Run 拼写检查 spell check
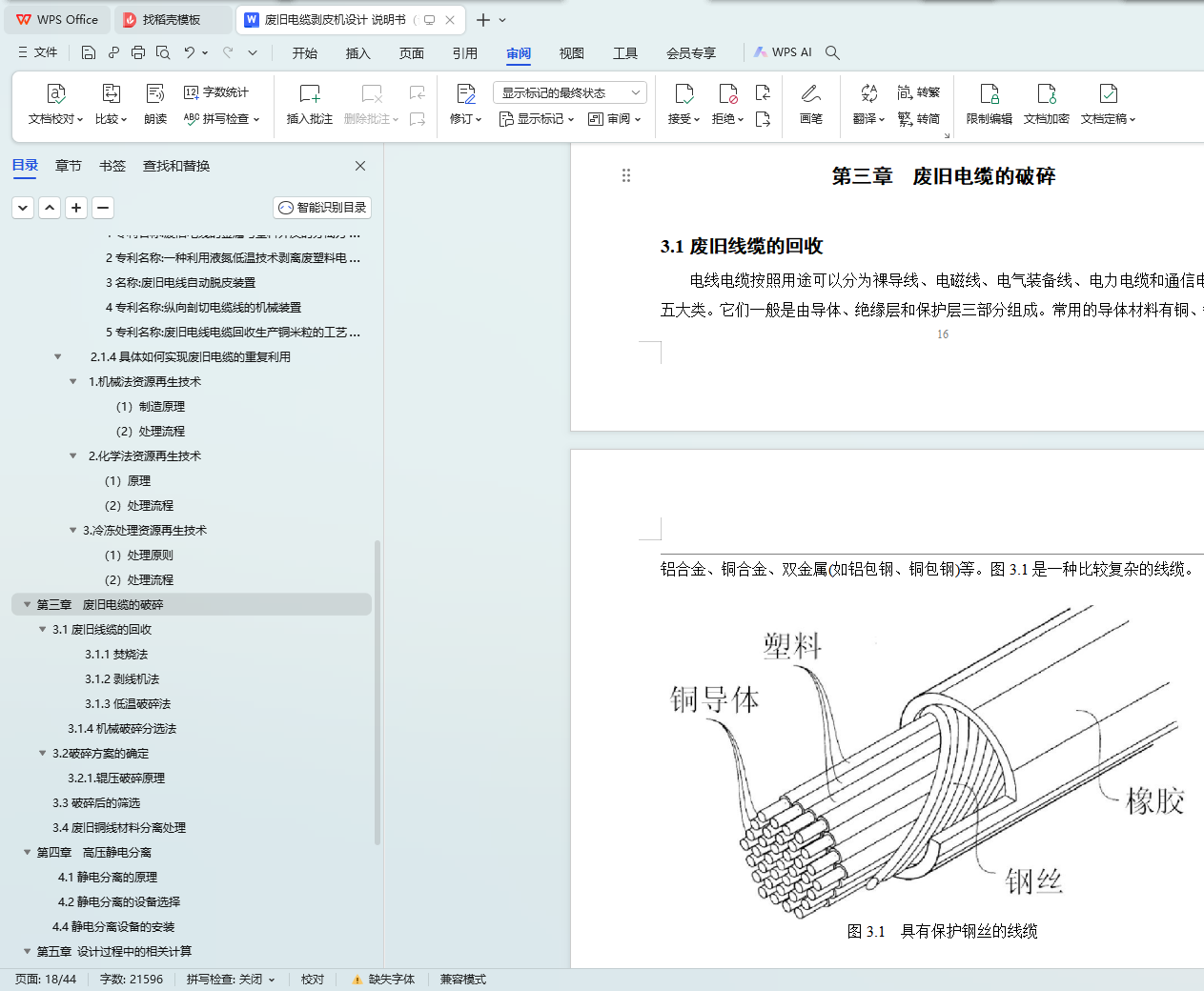Viewport: 1204px width, 991px height. coord(221,119)
